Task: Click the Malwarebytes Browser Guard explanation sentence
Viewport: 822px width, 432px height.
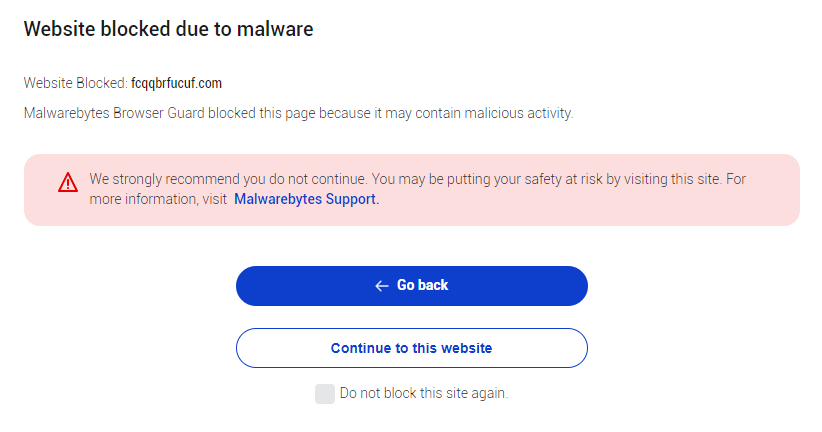Action: [298, 113]
